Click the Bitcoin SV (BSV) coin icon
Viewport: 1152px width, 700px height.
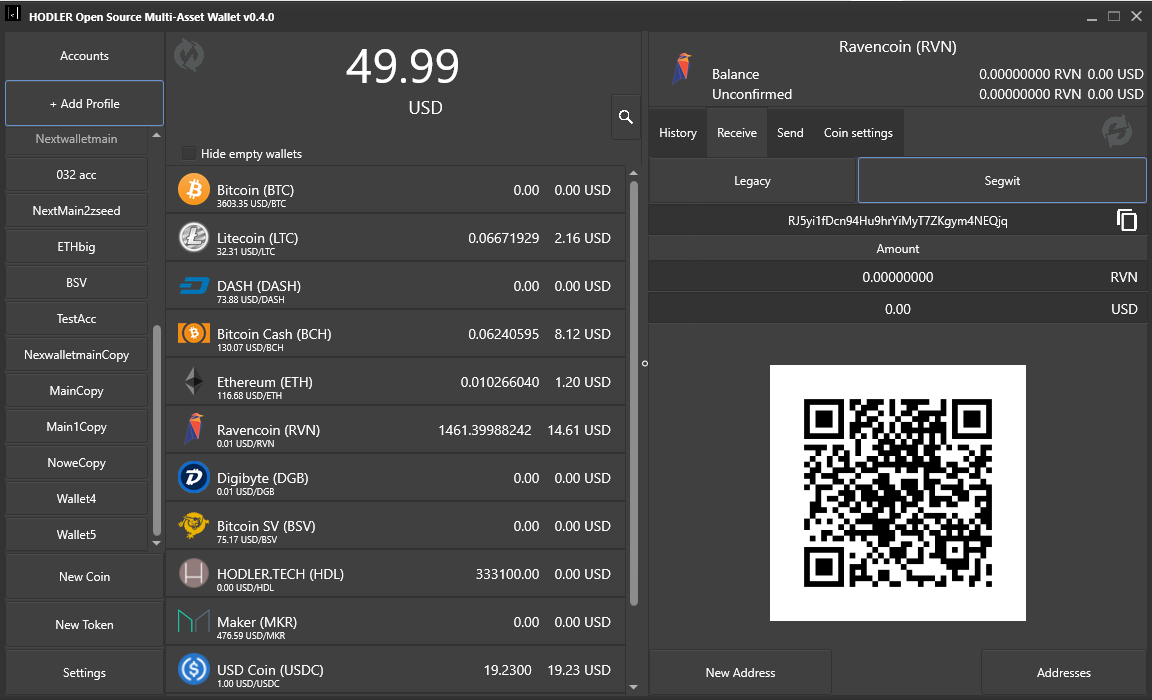point(194,525)
